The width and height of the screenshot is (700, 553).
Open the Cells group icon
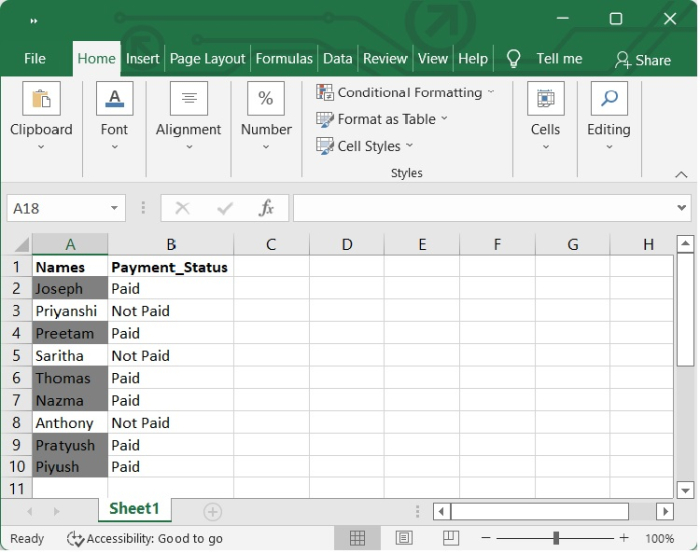click(x=546, y=98)
